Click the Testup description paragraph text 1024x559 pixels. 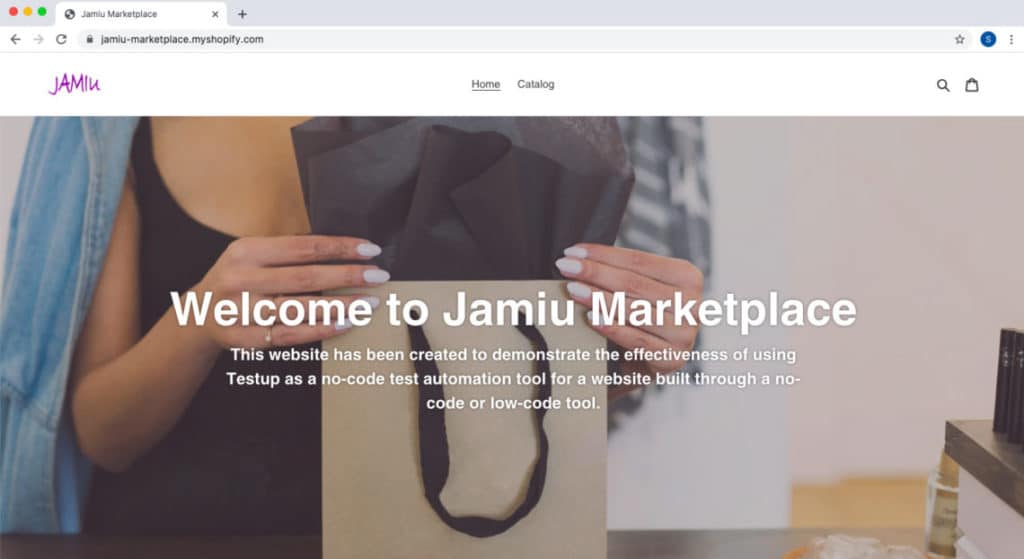[x=513, y=379]
